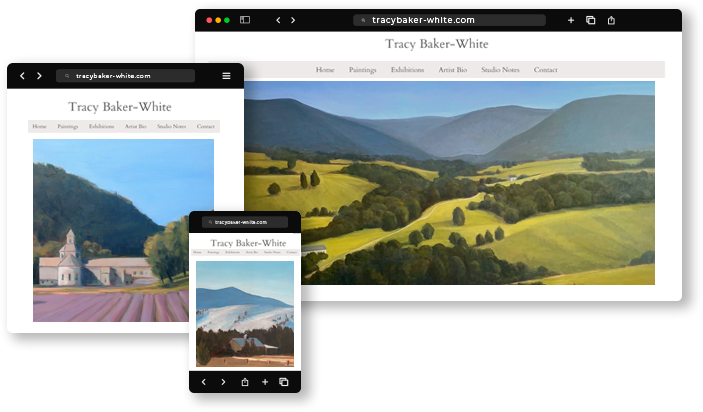Open the hamburger menu in tablet browser
Viewport: 703px width, 412px height.
[x=226, y=76]
